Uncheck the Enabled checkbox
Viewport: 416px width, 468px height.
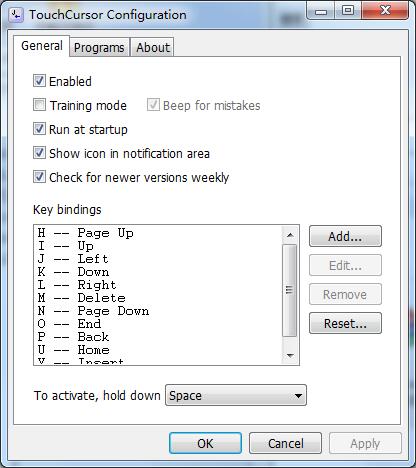39,81
